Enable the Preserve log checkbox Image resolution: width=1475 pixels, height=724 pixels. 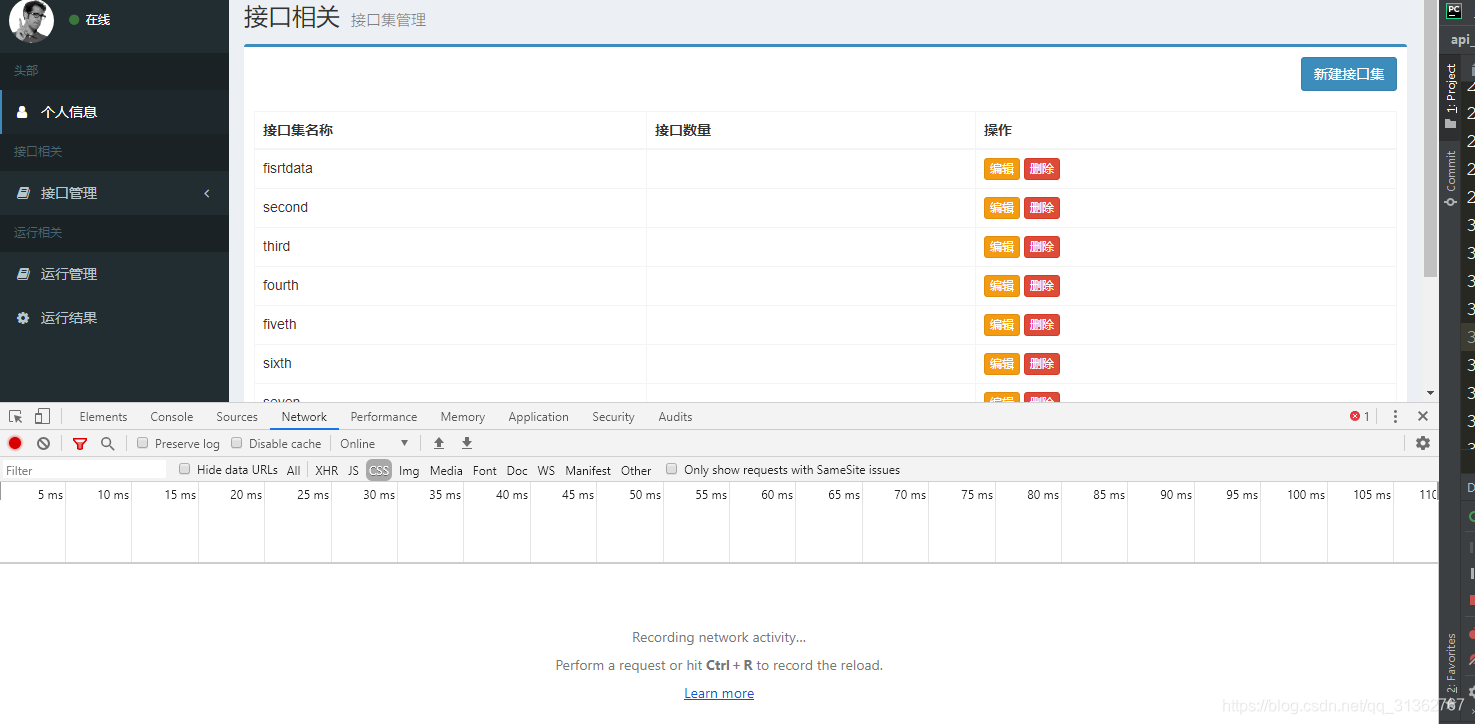click(142, 443)
